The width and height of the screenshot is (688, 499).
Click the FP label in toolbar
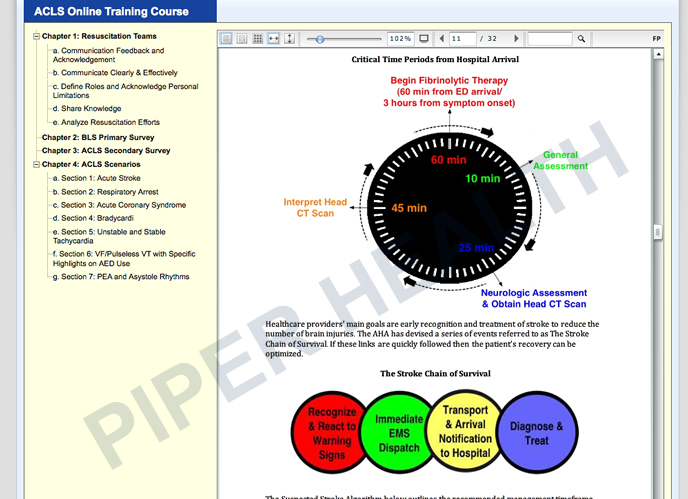coord(656,39)
